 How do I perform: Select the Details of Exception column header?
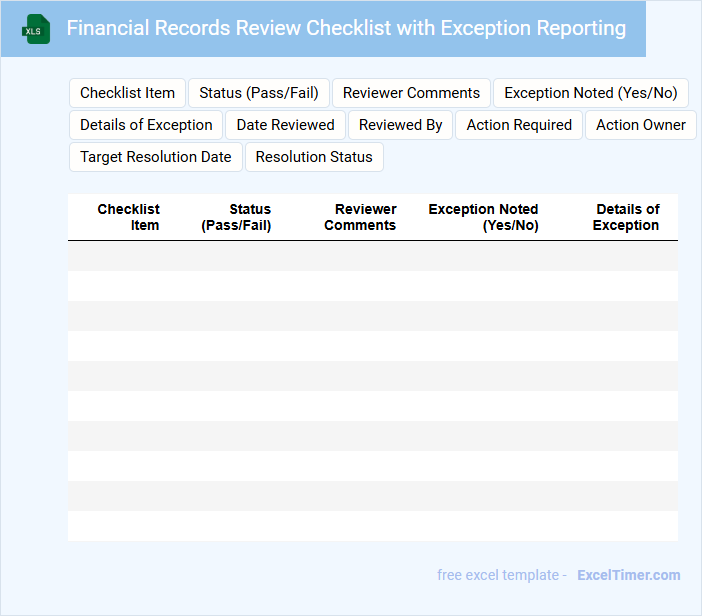click(x=626, y=217)
